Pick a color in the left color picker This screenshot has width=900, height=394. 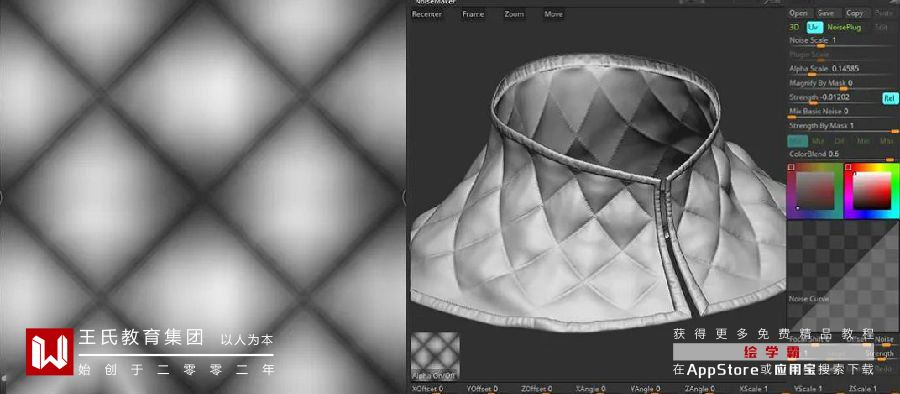[x=814, y=191]
